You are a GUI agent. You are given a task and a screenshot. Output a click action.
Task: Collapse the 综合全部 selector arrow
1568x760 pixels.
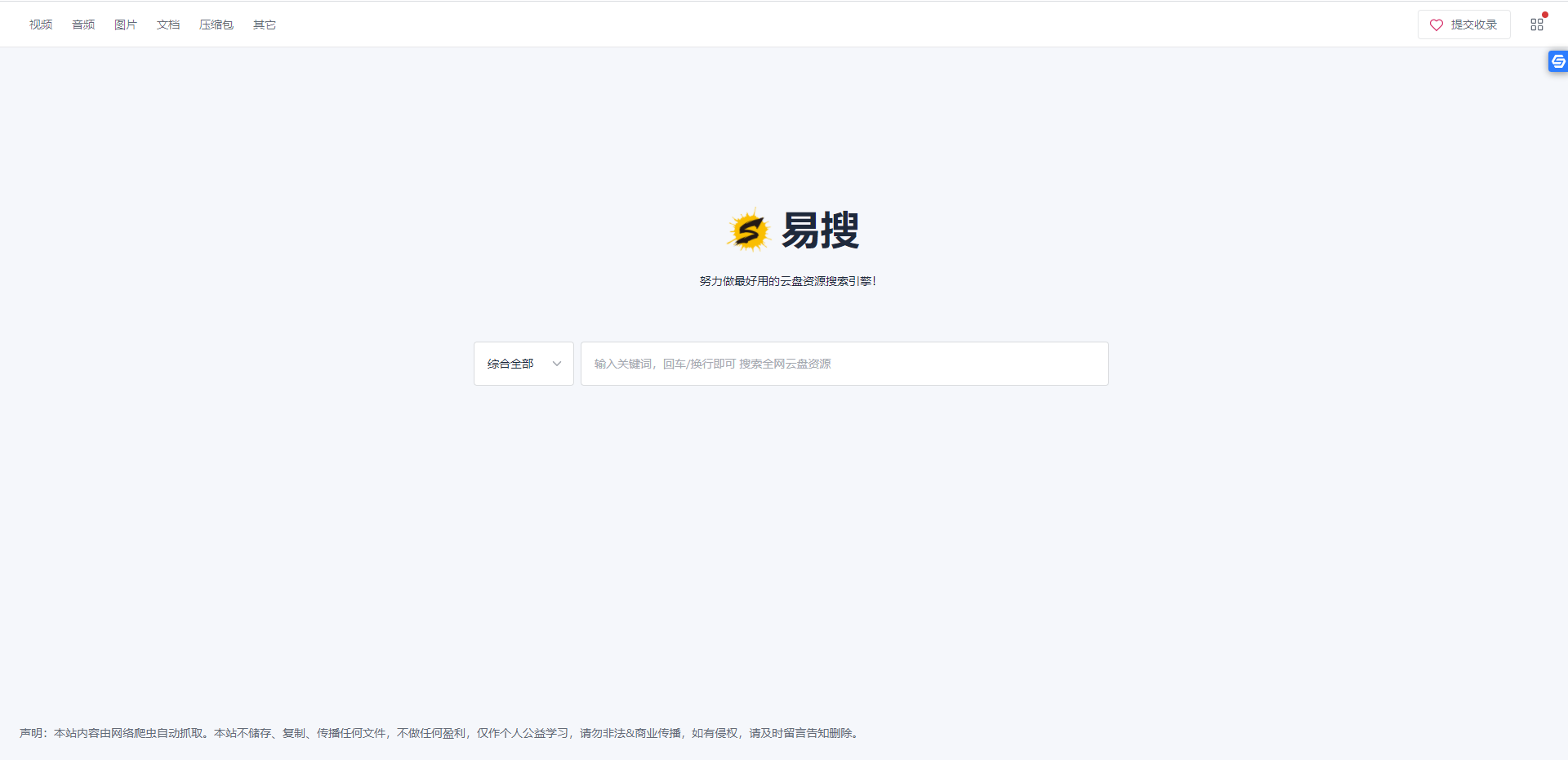coord(556,364)
